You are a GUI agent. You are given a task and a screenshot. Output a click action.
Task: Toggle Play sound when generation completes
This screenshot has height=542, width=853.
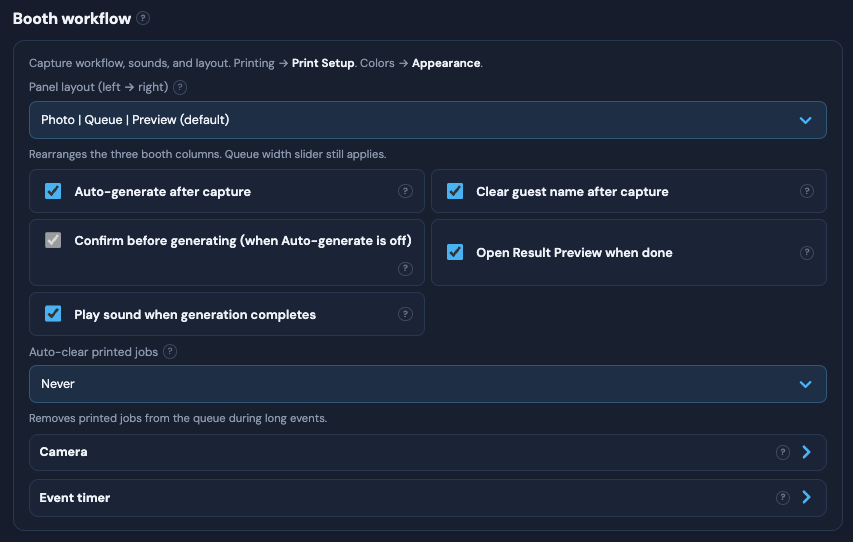53,313
